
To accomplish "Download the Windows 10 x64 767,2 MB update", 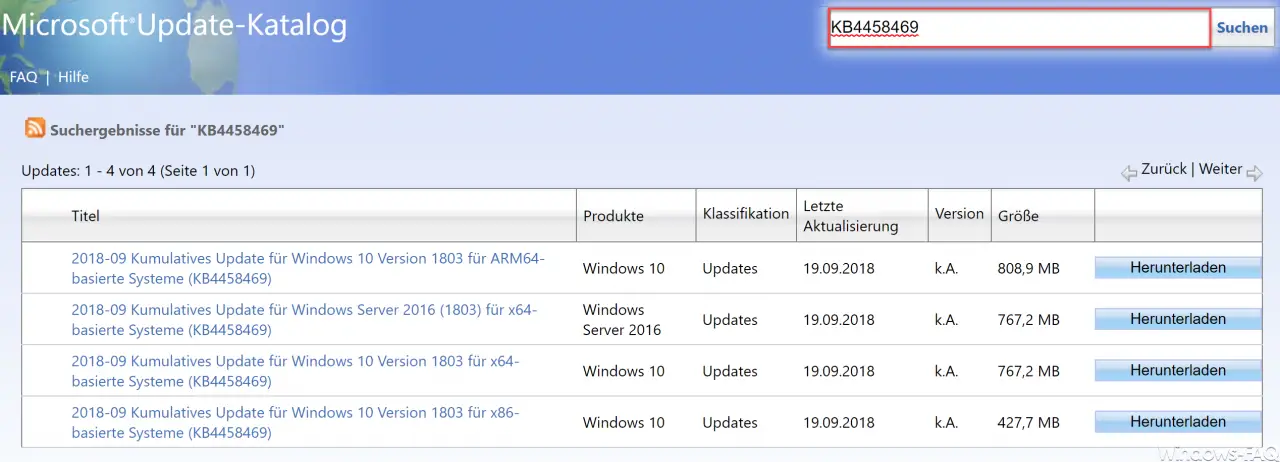I will (x=1178, y=370).
